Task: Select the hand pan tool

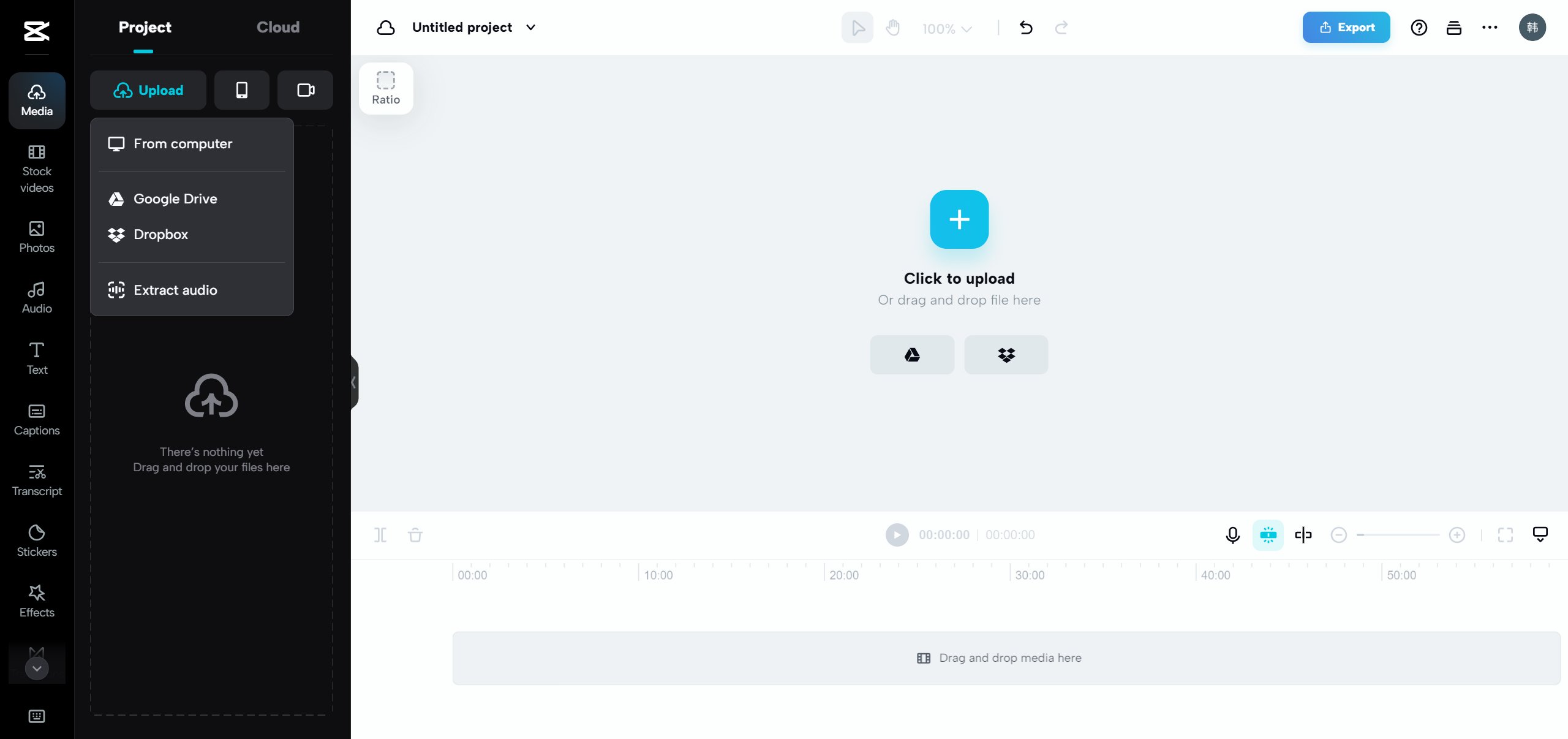Action: [x=893, y=28]
